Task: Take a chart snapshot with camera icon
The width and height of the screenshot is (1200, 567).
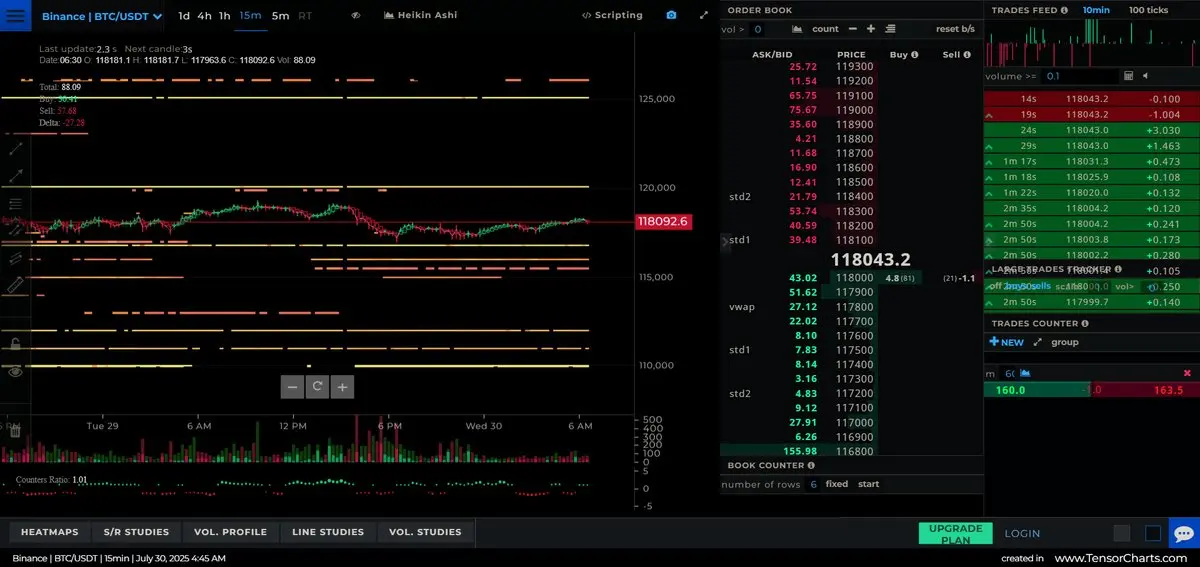Action: [671, 16]
